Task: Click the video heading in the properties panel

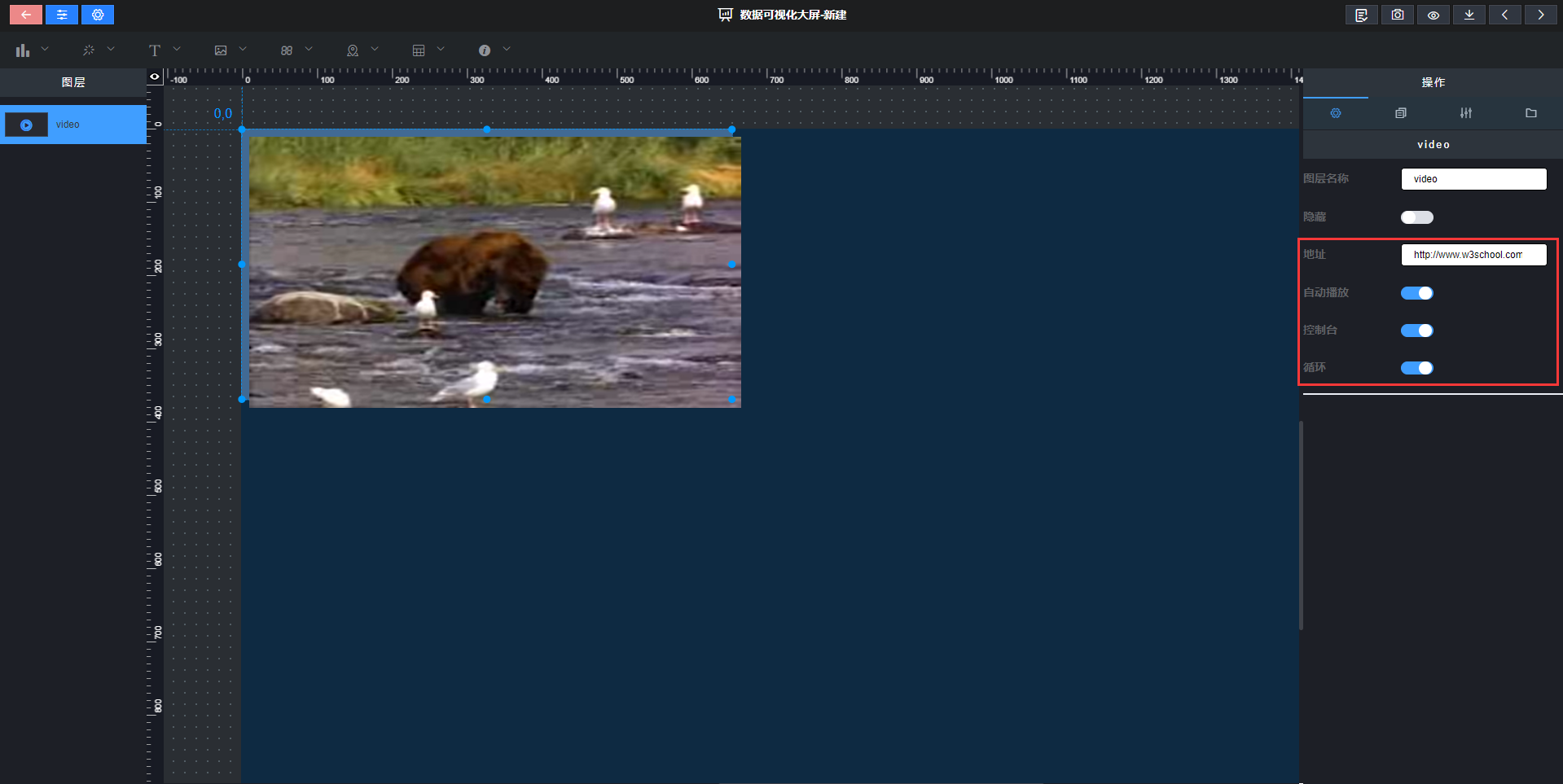Action: 1433,144
